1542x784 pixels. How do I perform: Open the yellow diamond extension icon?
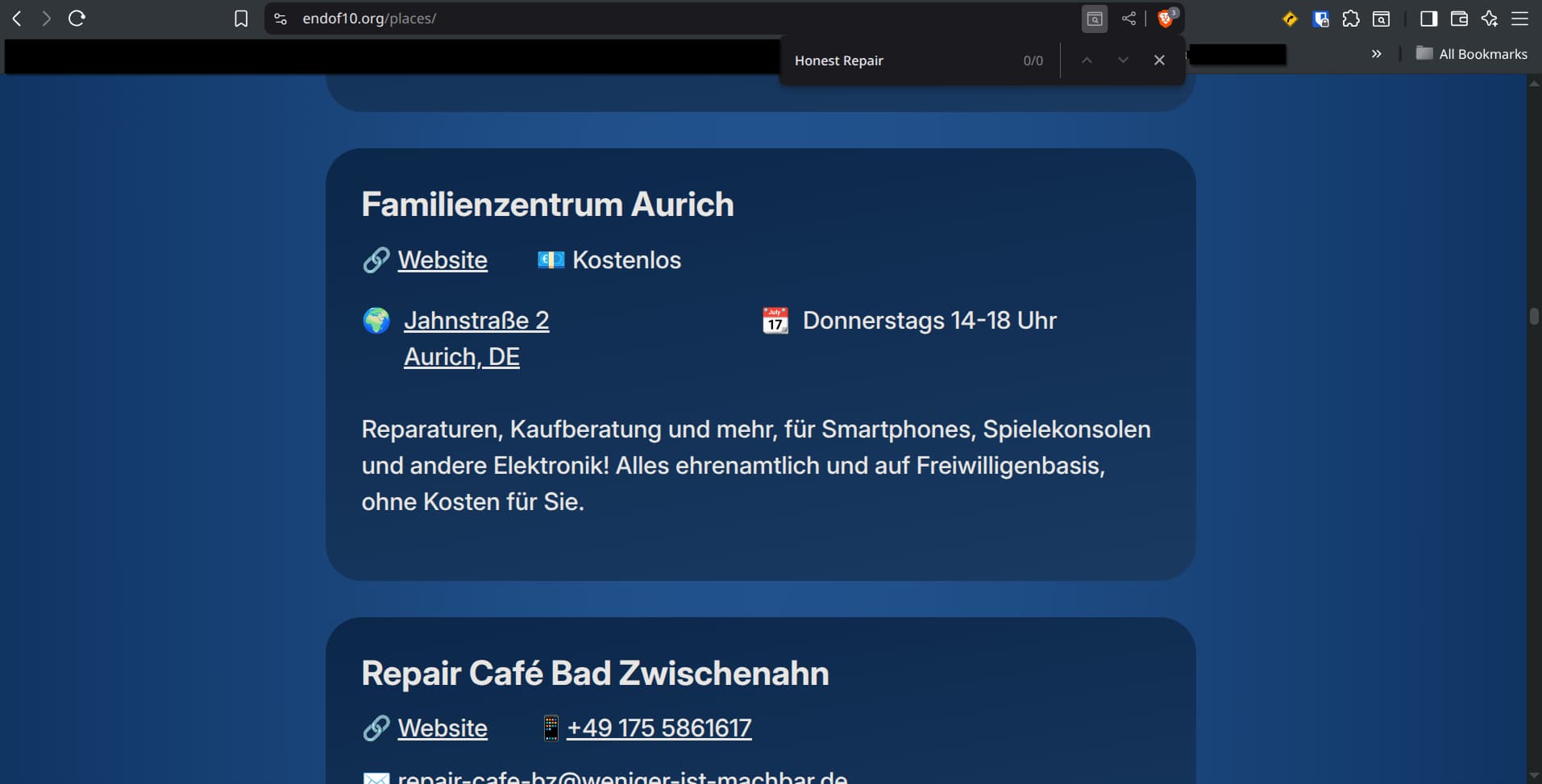tap(1290, 19)
